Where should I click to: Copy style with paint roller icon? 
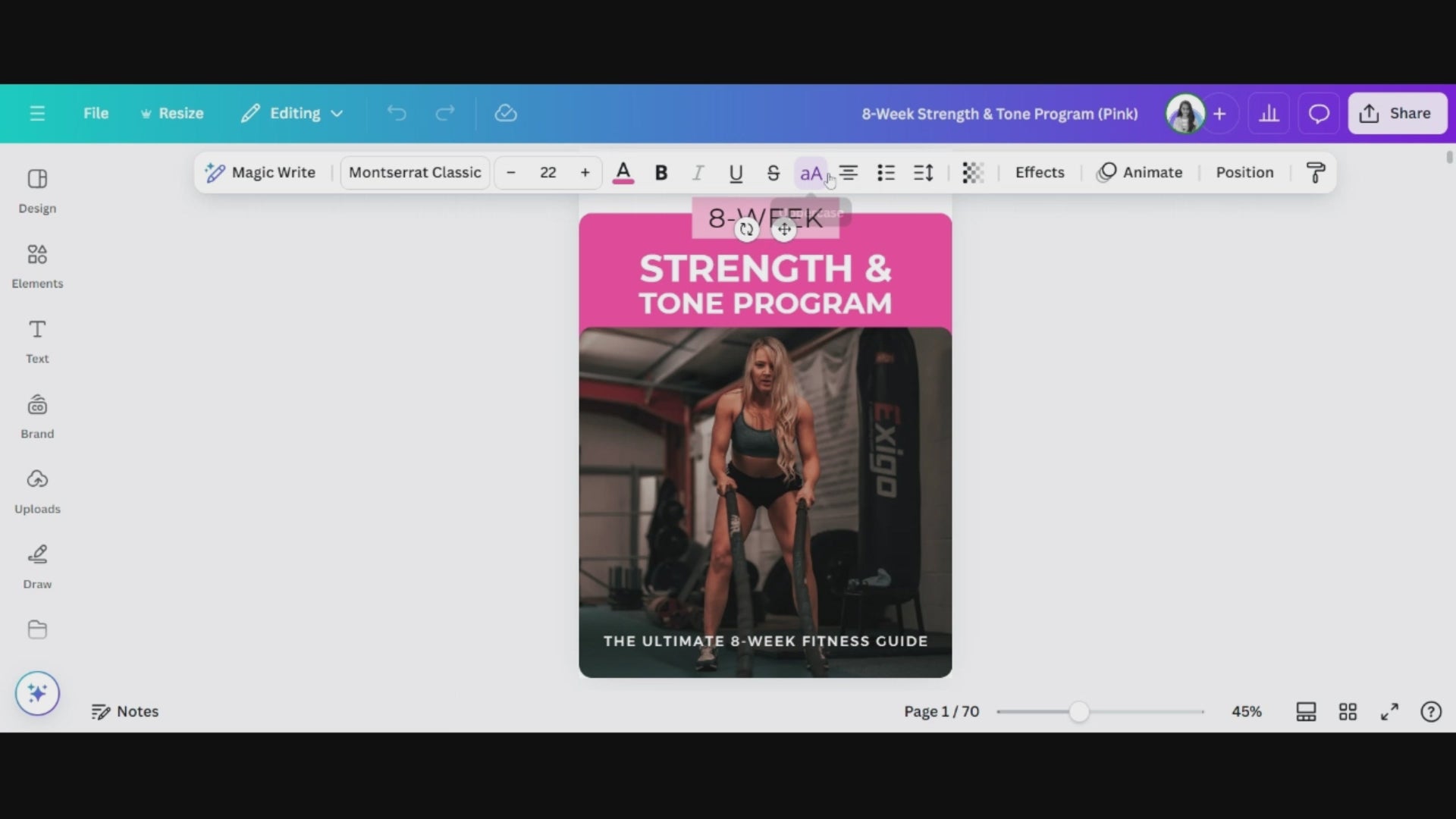pyautogui.click(x=1316, y=173)
